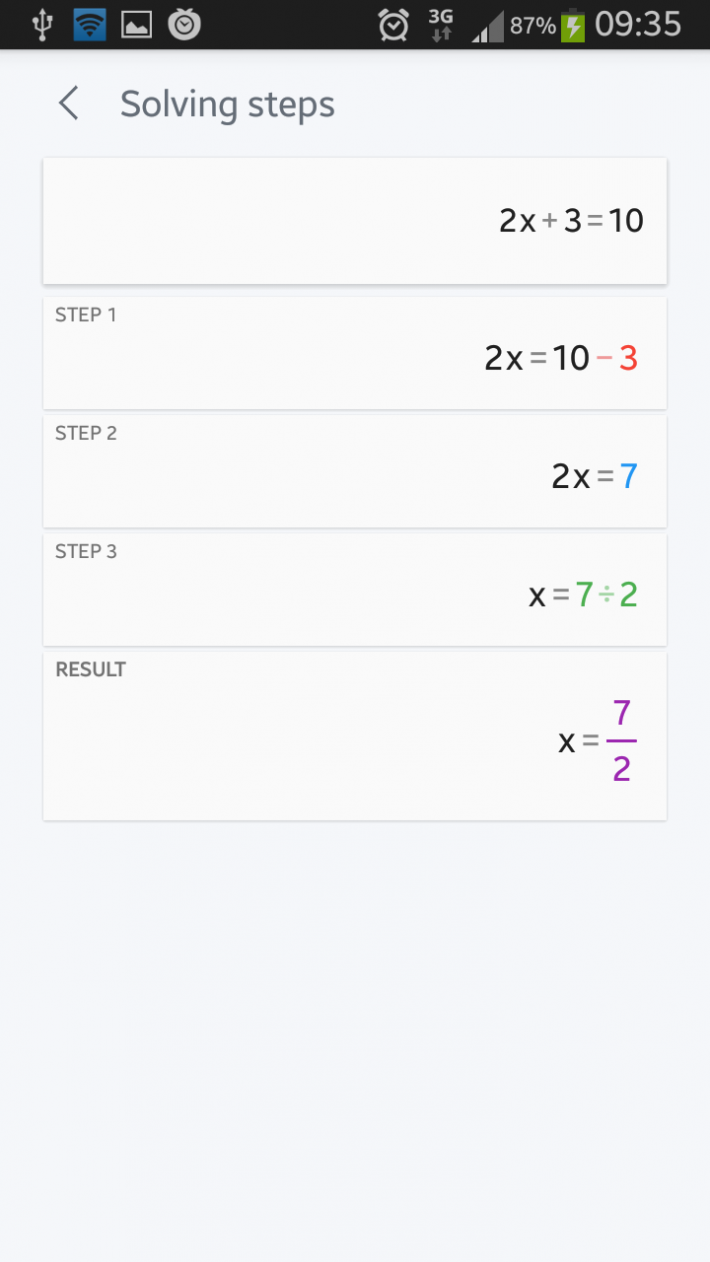Tap the purple 7/2 fraction result

622,741
